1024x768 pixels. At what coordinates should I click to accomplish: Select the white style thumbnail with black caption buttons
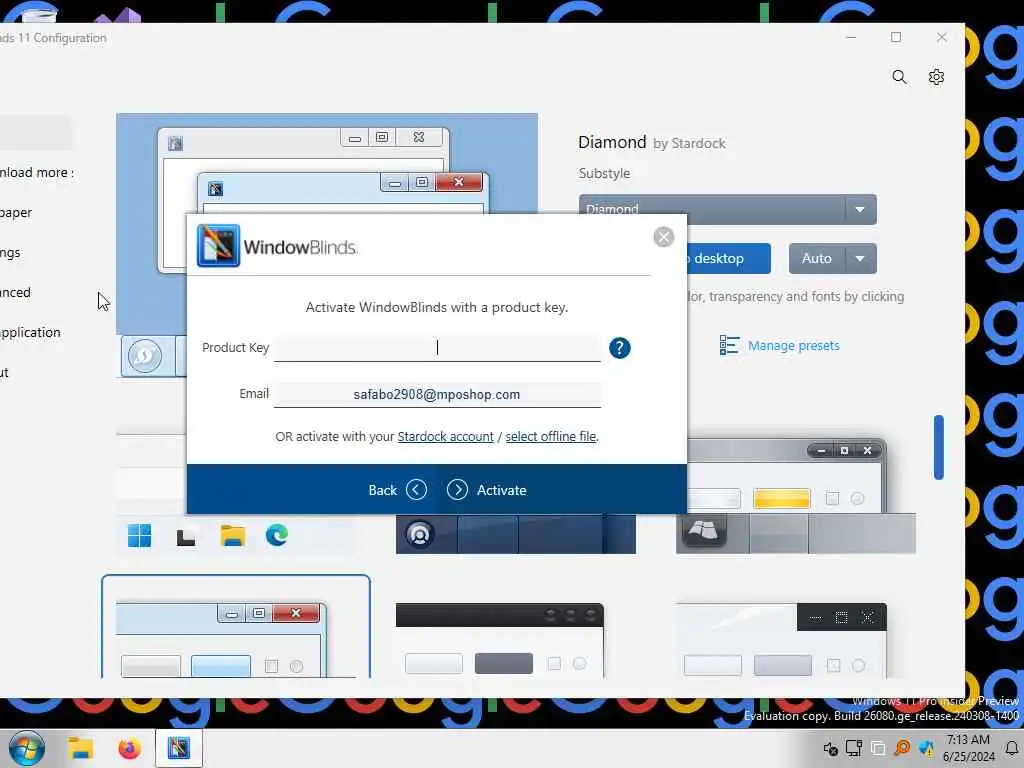(782, 640)
